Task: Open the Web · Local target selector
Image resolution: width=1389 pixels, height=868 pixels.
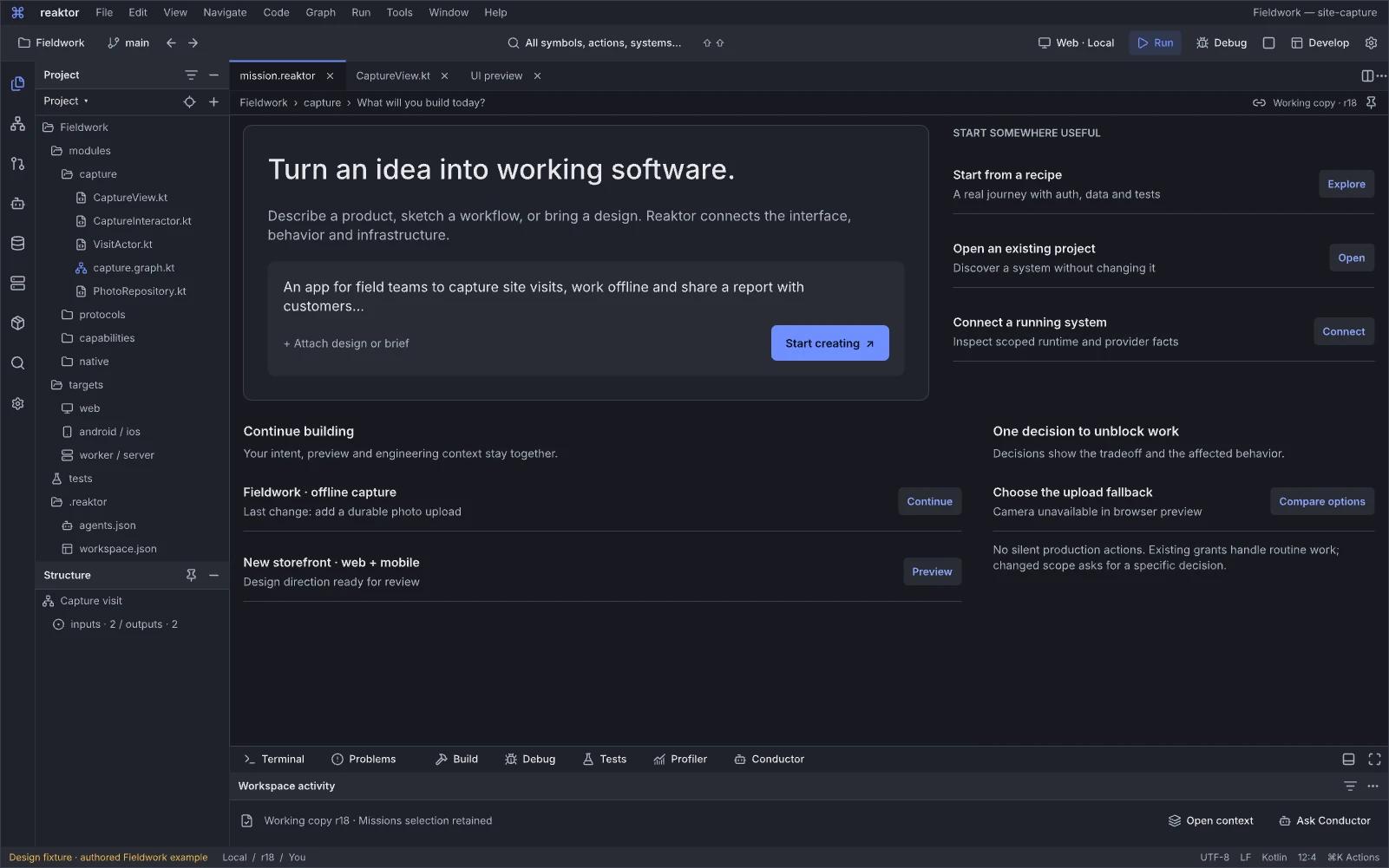Action: pyautogui.click(x=1076, y=42)
